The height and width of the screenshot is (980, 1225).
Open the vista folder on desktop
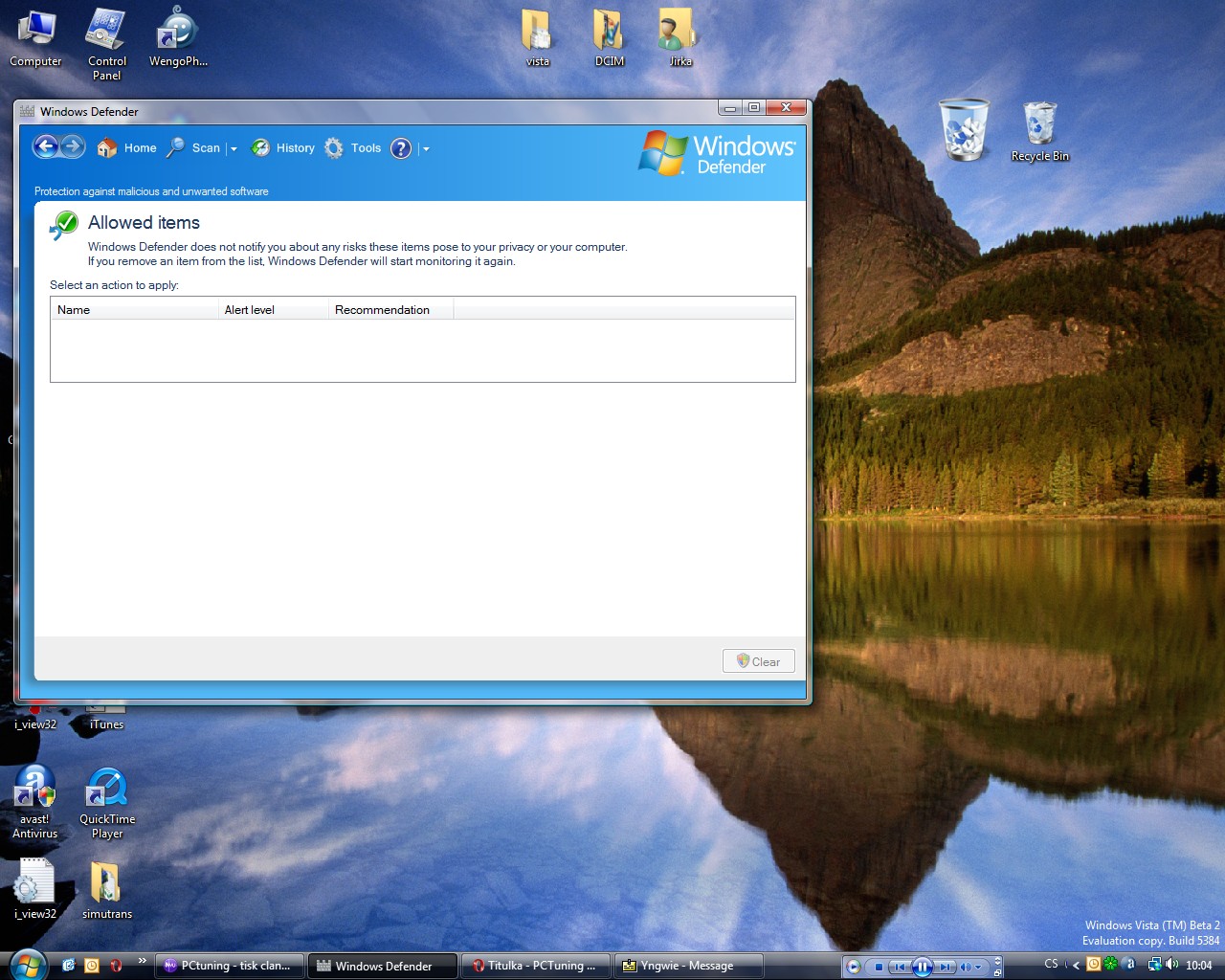537,38
